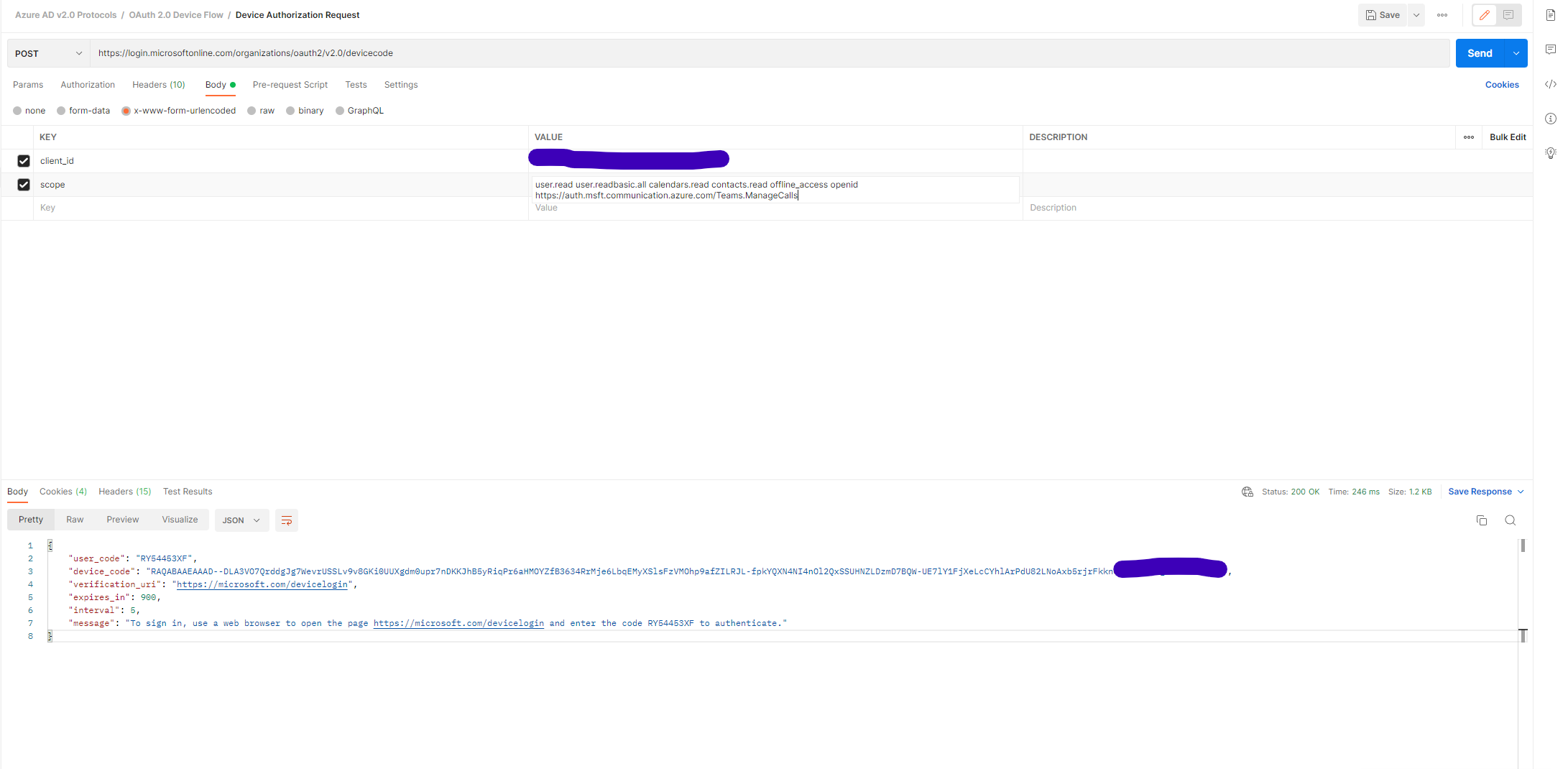This screenshot has height=769, width=1568.
Task: Open the POST method dropdown
Action: point(49,53)
